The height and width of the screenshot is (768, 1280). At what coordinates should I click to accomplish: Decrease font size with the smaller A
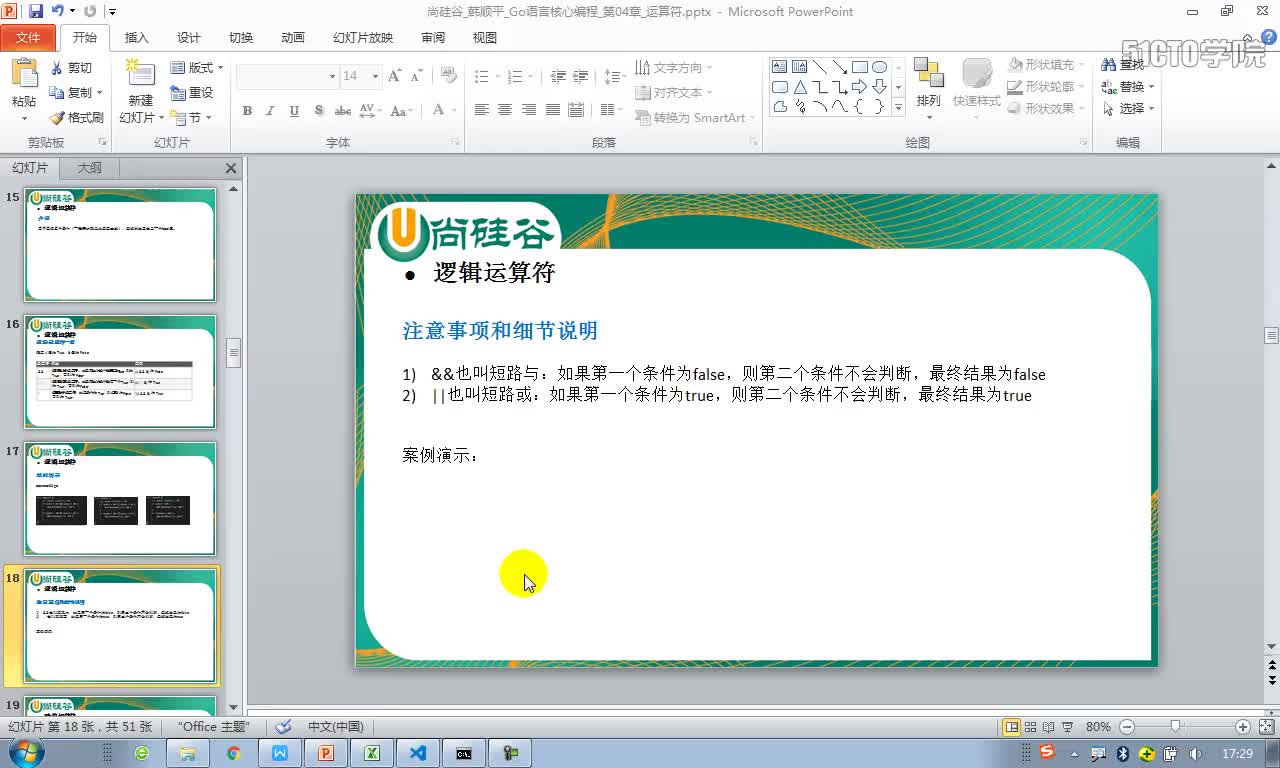(x=416, y=76)
